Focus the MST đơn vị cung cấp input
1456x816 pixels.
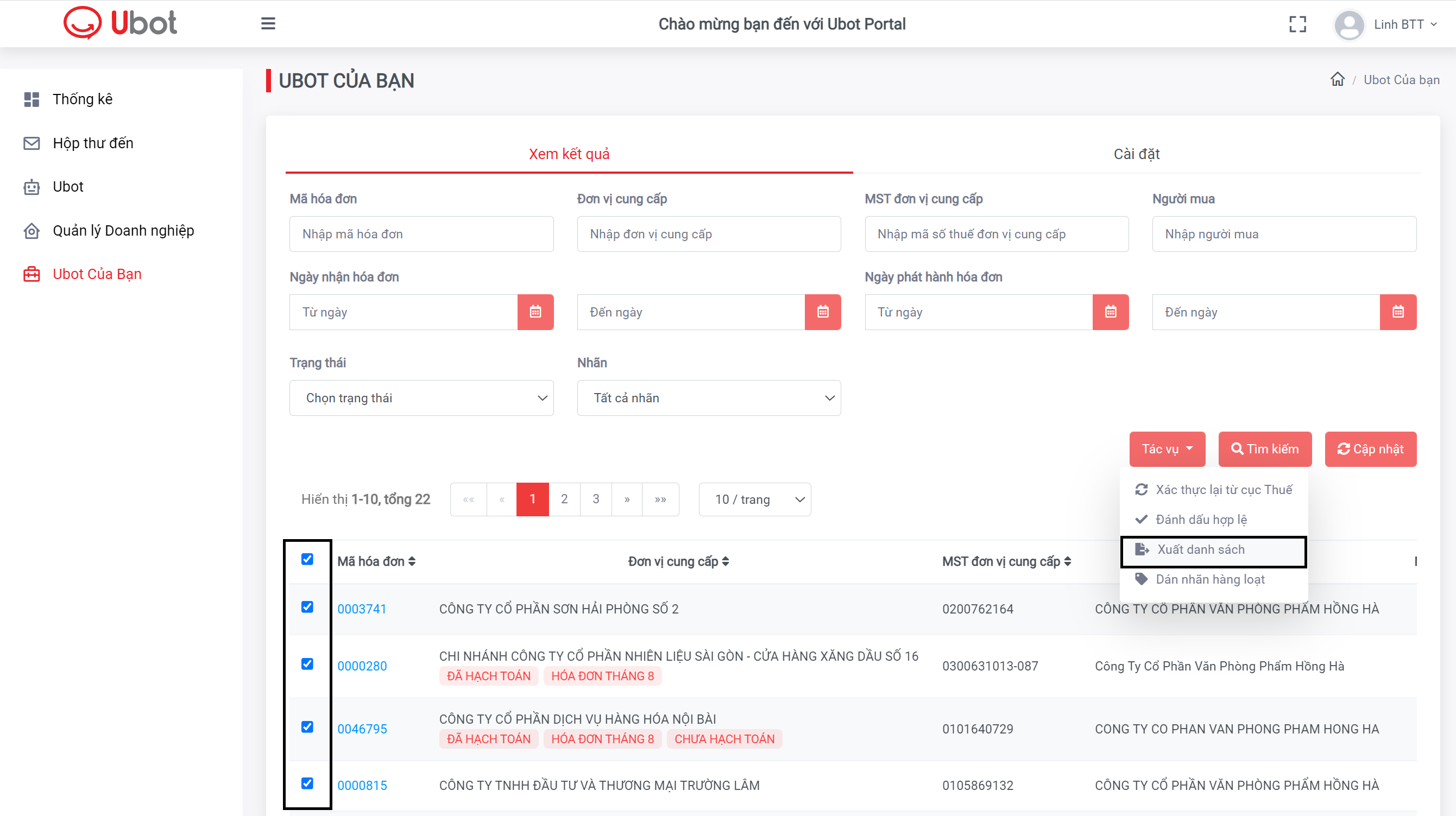click(x=997, y=234)
